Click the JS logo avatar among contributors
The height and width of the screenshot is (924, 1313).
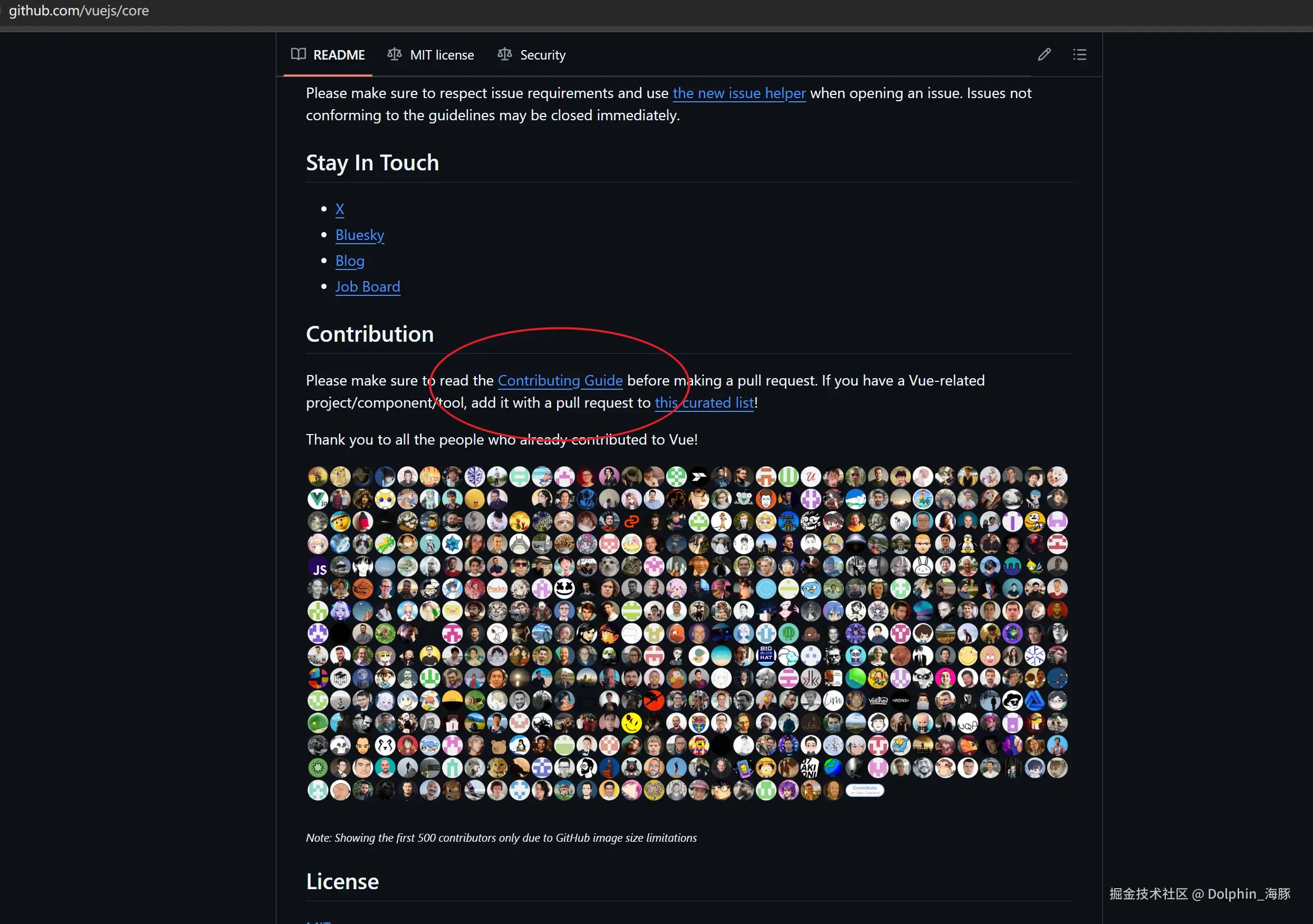coord(318,566)
